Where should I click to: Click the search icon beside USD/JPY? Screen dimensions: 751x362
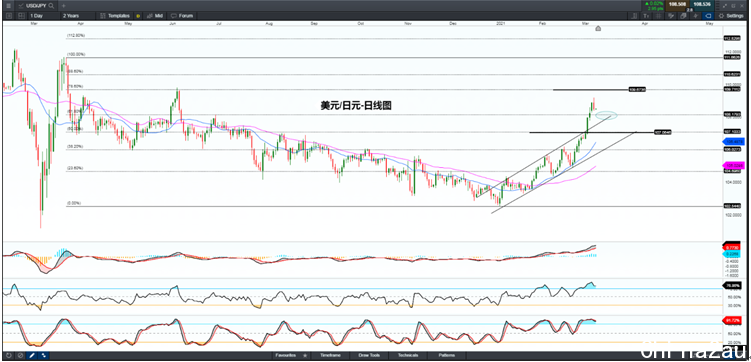pyautogui.click(x=51, y=6)
